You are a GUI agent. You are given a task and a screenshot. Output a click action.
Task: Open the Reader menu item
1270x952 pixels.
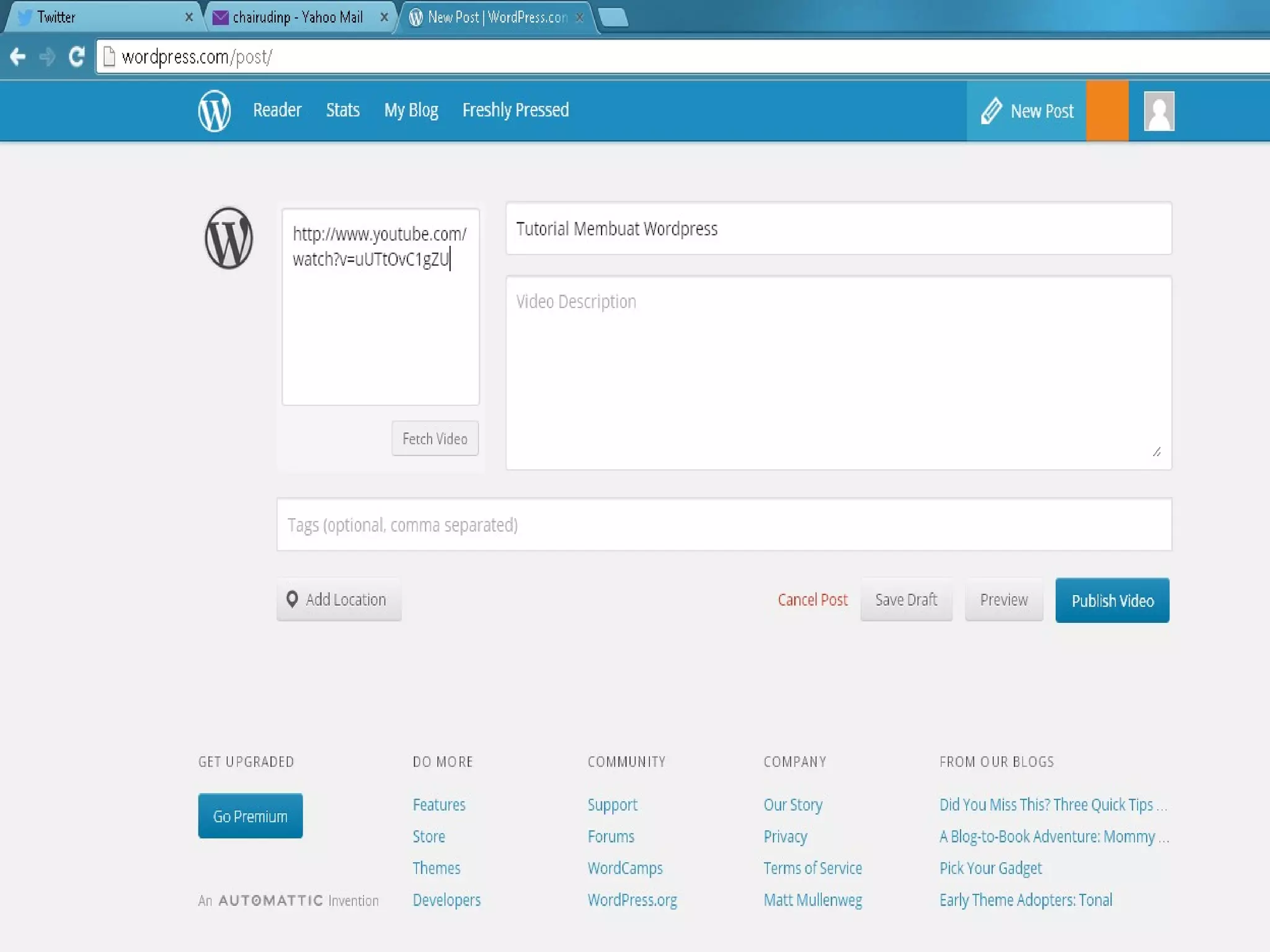click(x=277, y=110)
